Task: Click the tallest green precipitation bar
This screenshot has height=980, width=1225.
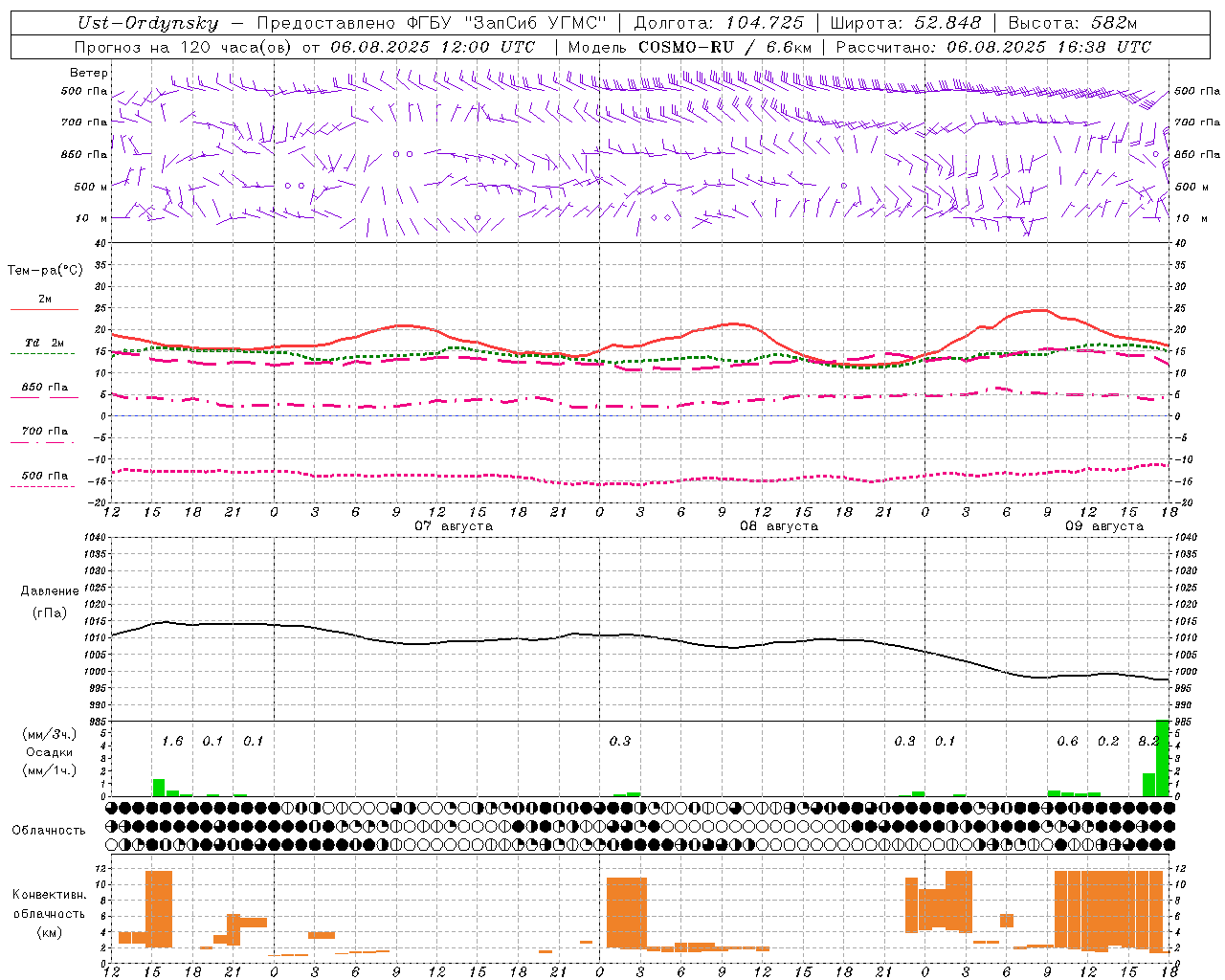Action: (1163, 758)
